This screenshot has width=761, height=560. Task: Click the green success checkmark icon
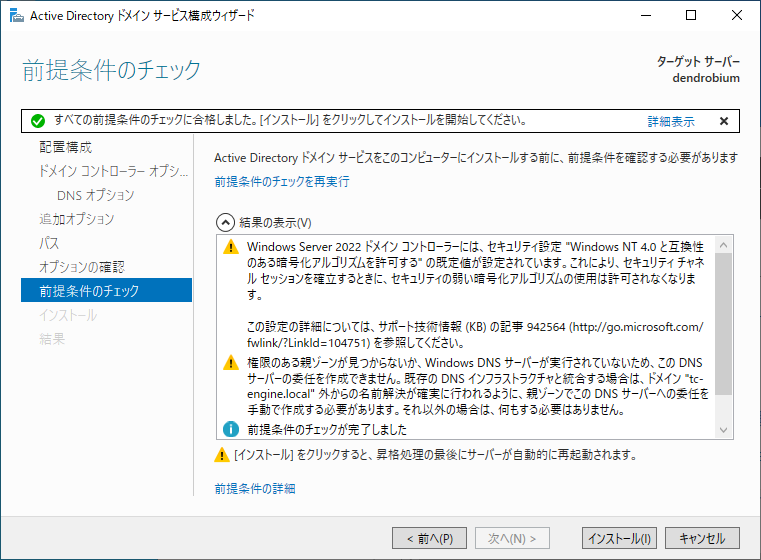[x=38, y=121]
